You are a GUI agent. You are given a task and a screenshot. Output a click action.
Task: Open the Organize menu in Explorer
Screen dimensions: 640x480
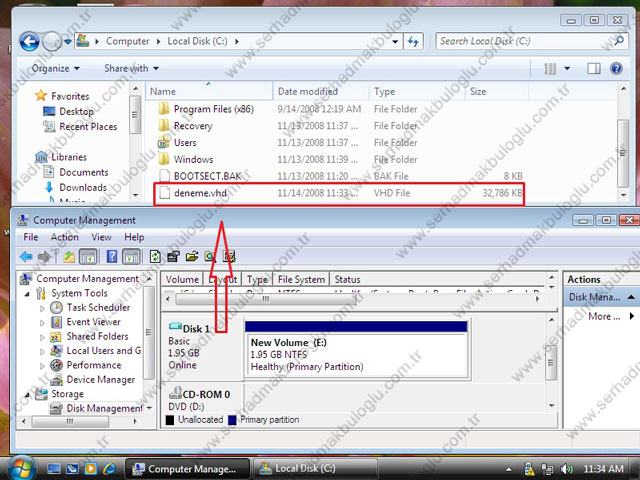pos(56,68)
